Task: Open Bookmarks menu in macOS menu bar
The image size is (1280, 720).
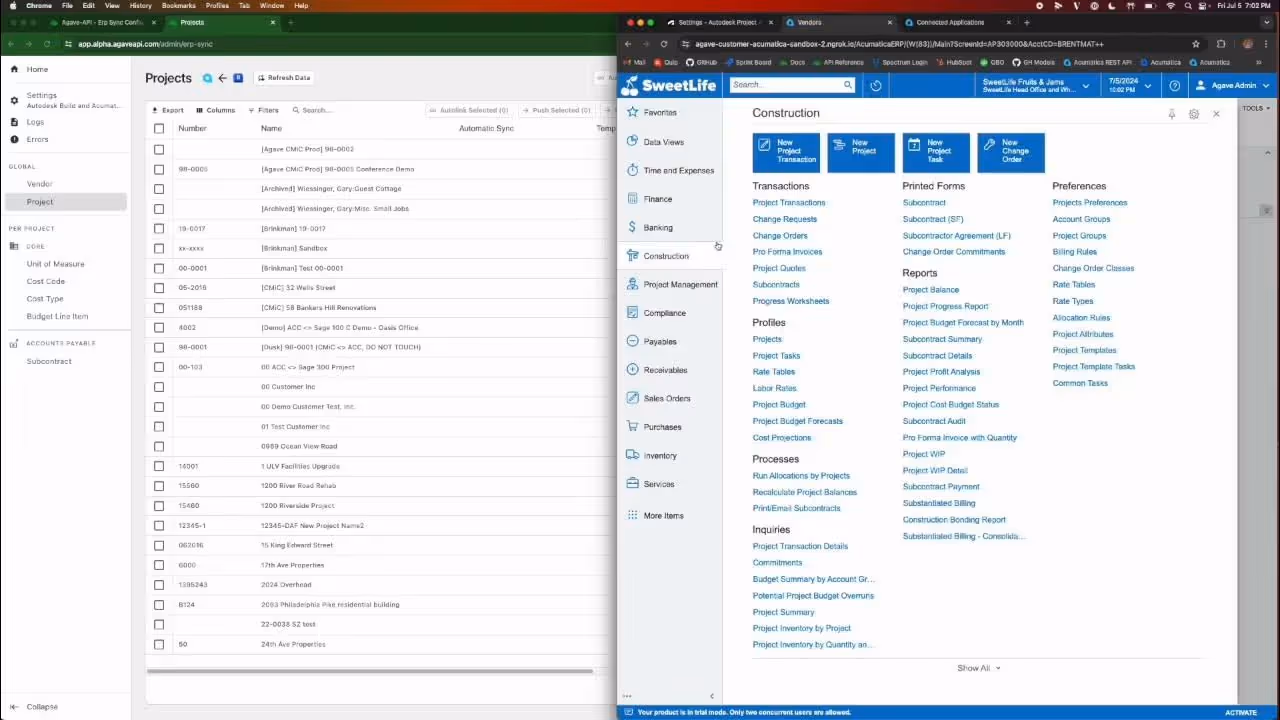Action: coord(179,6)
